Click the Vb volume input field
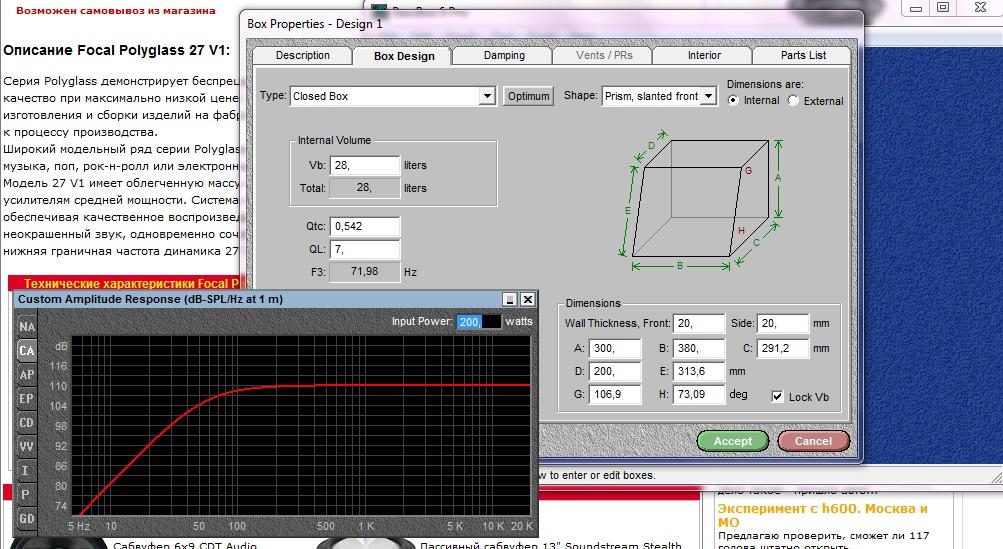The image size is (1003, 549). click(364, 164)
